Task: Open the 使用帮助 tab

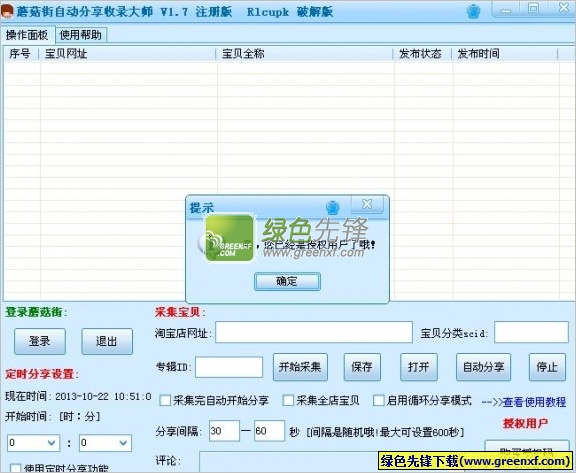Action: coord(81,35)
